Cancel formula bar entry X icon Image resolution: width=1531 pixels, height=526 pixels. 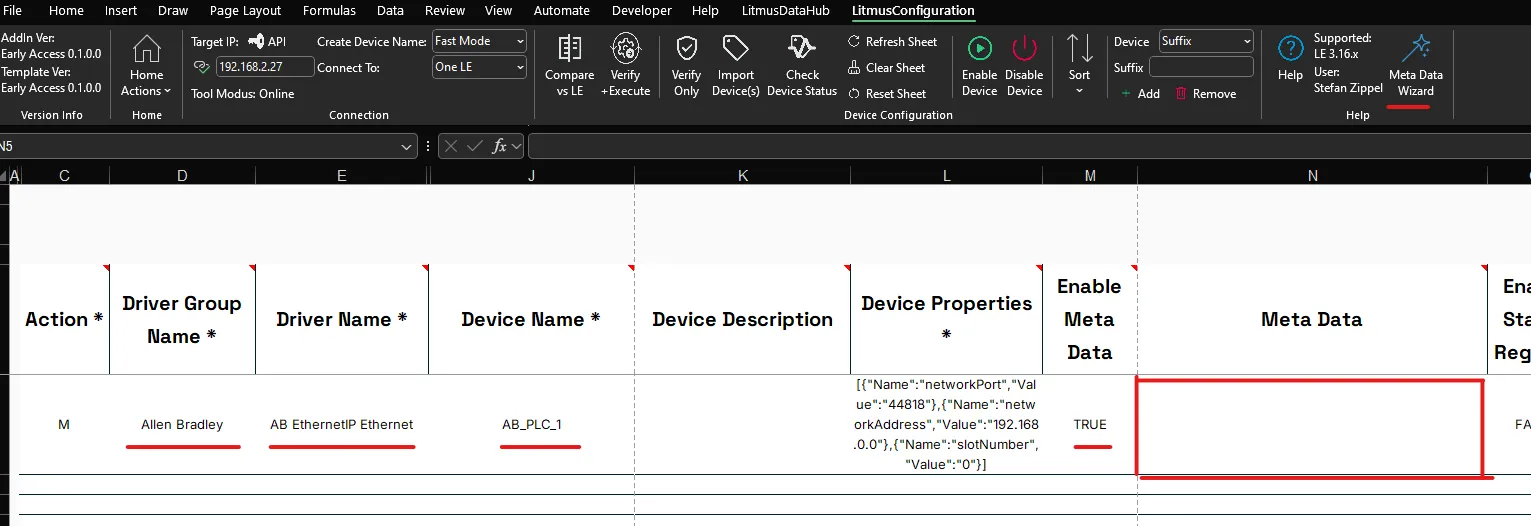point(451,146)
